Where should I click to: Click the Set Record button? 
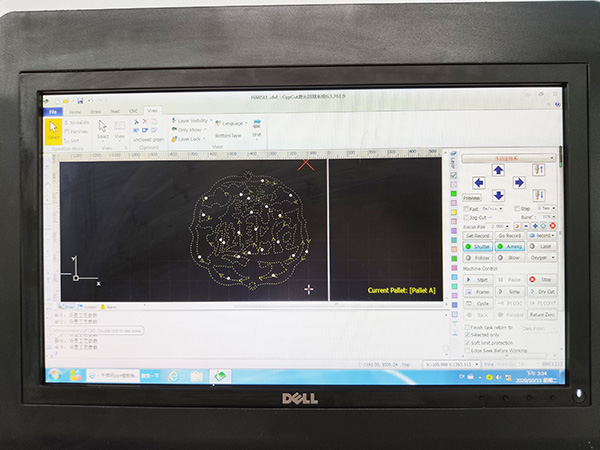478,235
